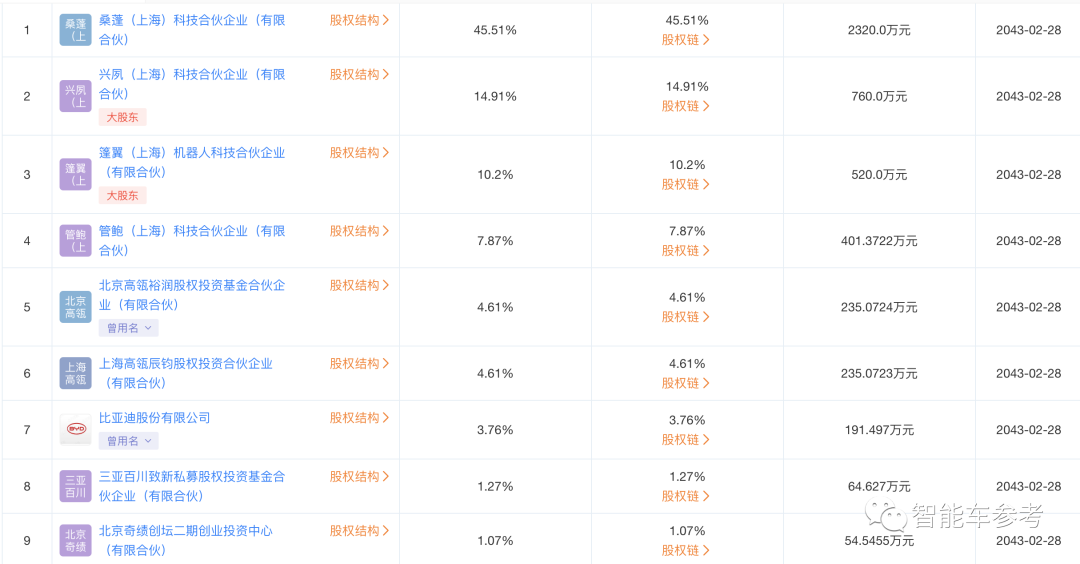Click the 桑蓬 shareholder logo icon

click(76, 30)
